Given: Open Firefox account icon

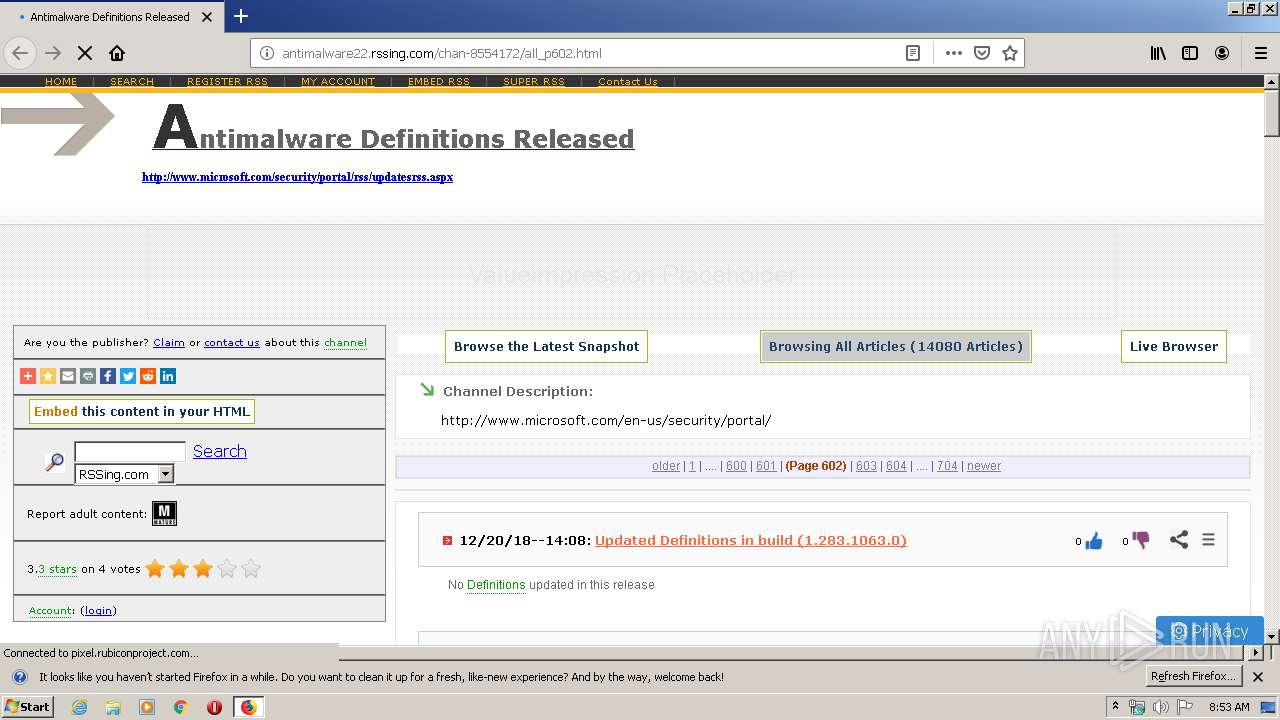Looking at the screenshot, I should (1222, 53).
